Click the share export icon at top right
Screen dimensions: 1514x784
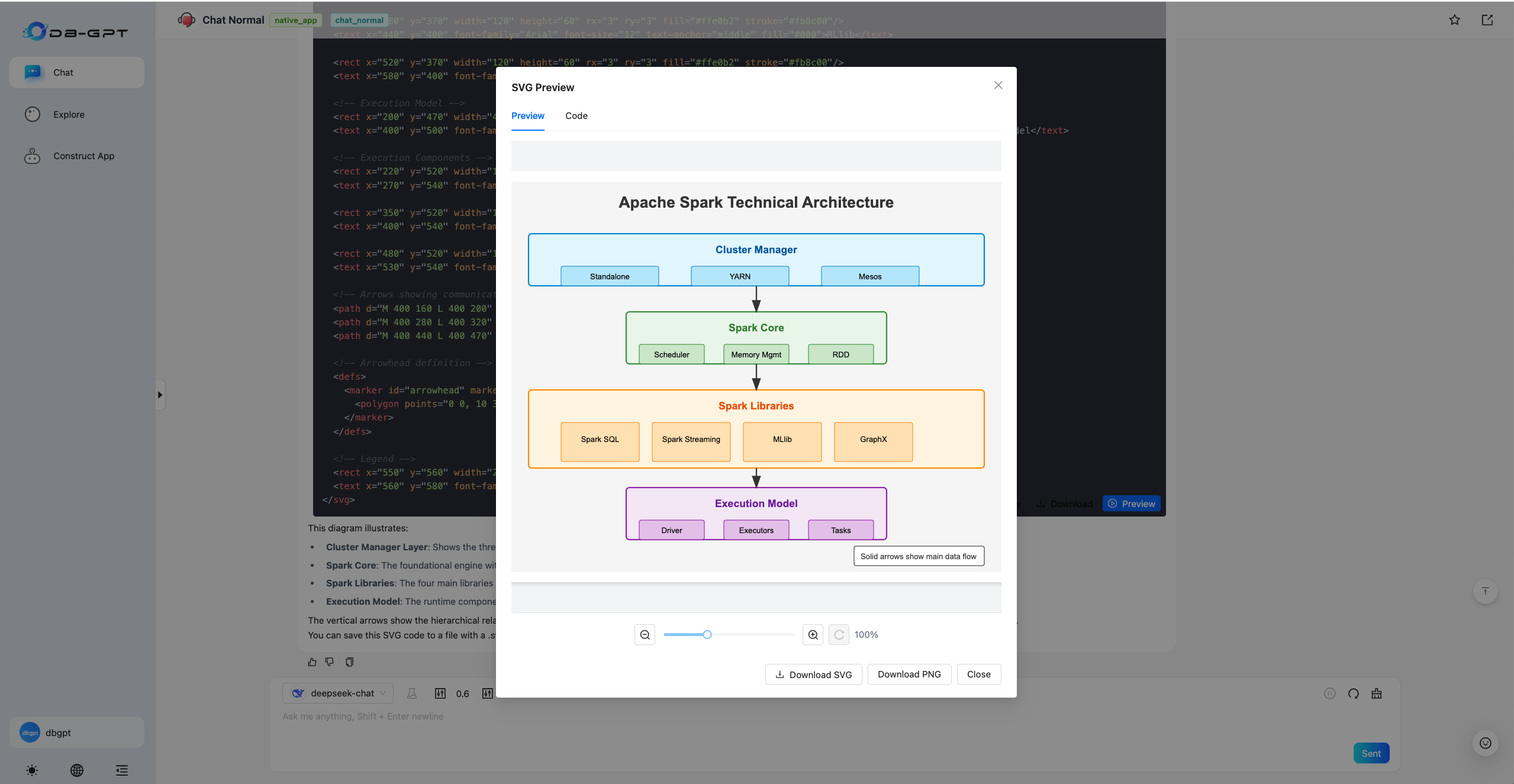1487,20
